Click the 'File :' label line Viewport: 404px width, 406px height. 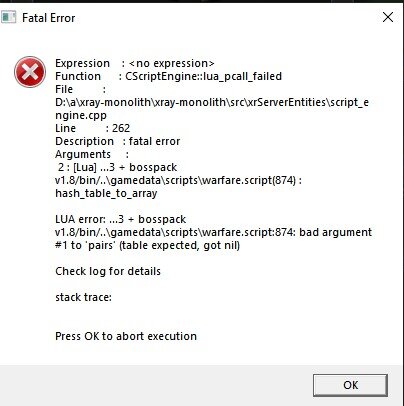(x=81, y=89)
